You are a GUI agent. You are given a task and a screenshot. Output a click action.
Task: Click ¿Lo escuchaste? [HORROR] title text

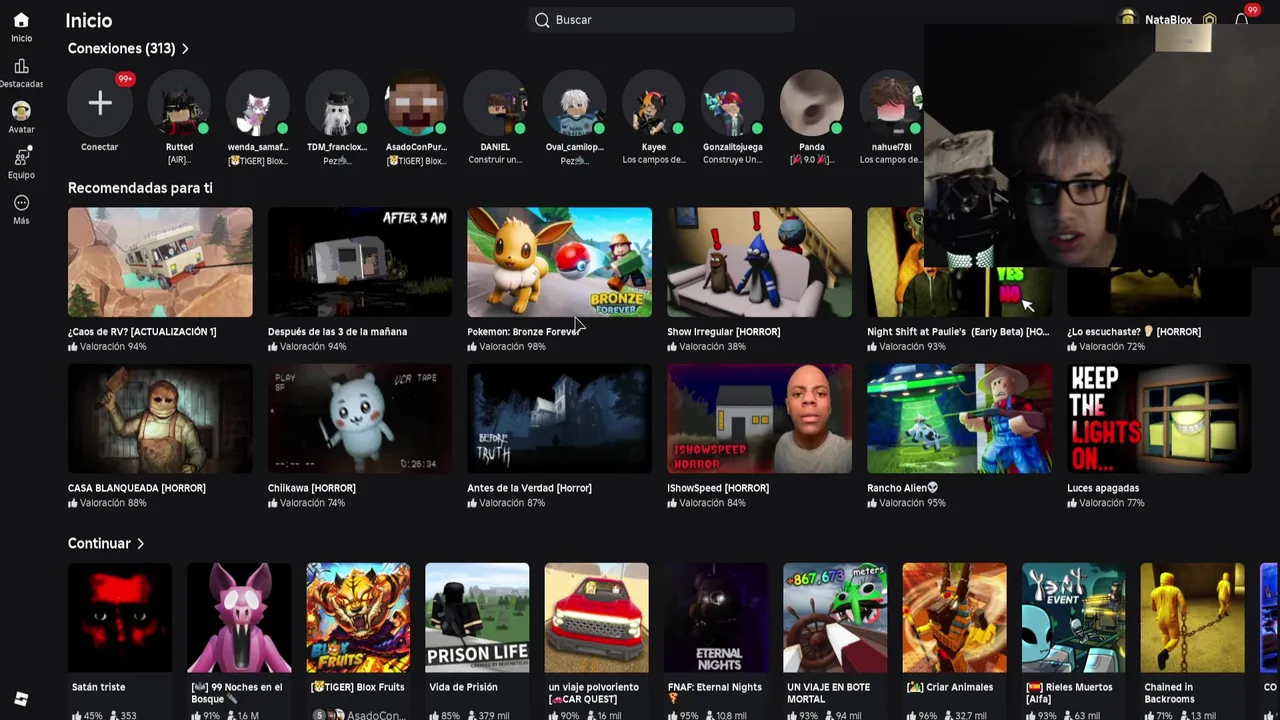[1134, 331]
